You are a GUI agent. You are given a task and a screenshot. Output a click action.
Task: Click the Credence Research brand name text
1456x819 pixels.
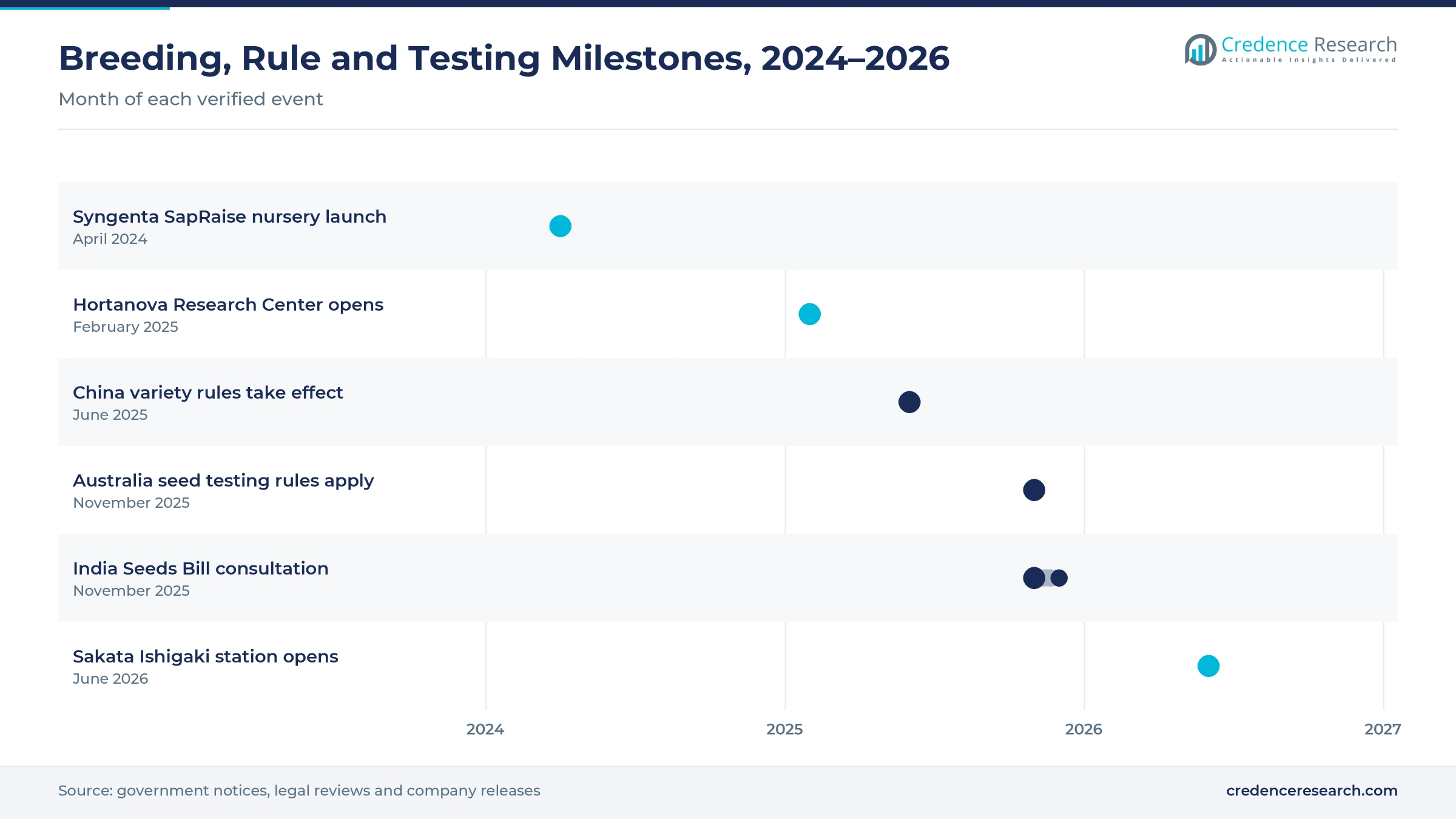pos(1309,44)
